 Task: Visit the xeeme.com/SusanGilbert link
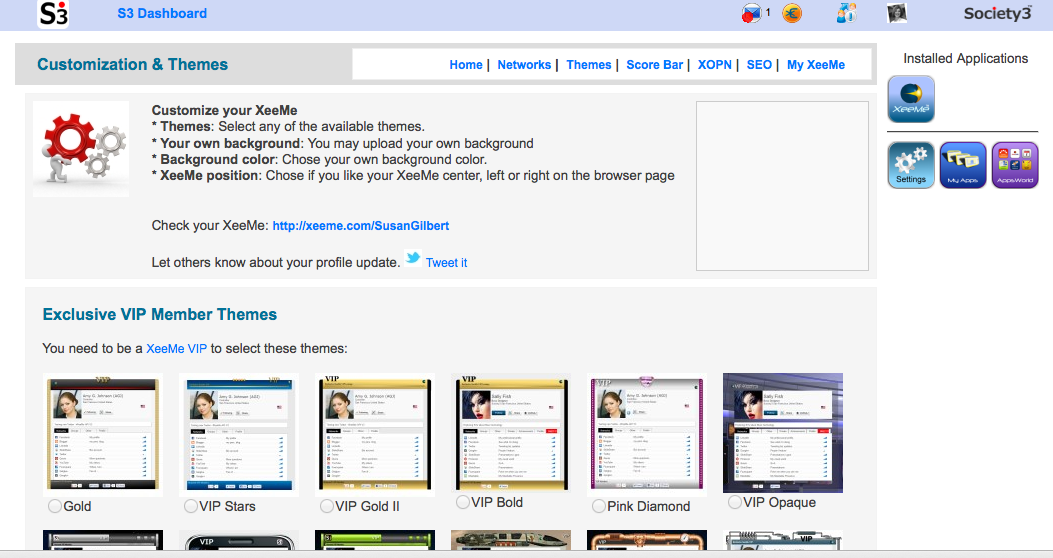click(x=361, y=226)
